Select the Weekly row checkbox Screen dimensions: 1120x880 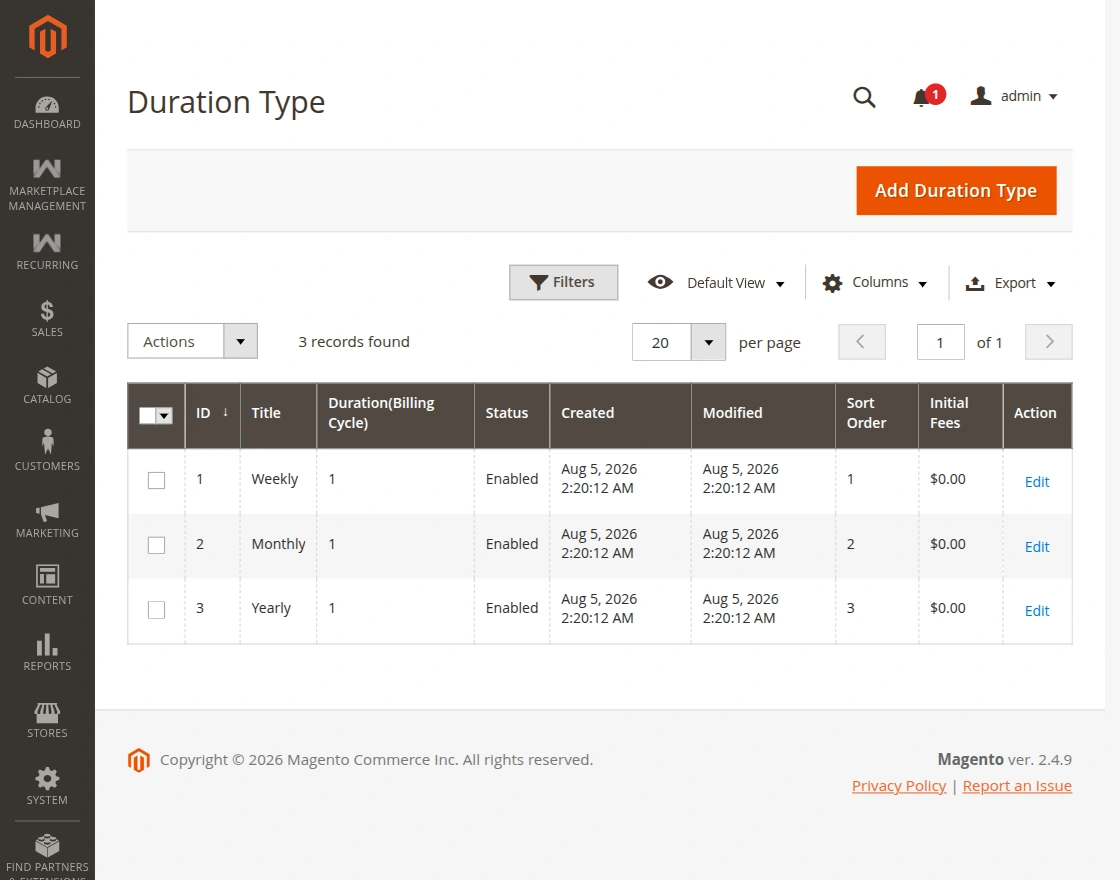pos(156,481)
